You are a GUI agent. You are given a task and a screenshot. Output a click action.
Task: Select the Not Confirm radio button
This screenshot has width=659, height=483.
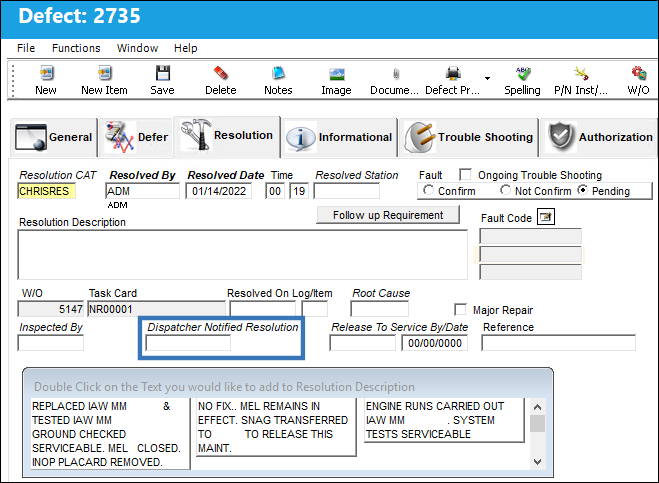point(506,190)
